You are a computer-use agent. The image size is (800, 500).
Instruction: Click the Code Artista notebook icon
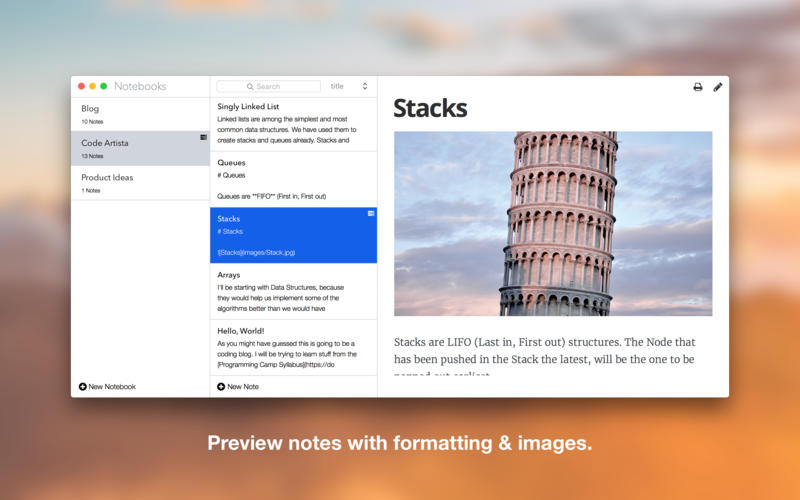(203, 137)
